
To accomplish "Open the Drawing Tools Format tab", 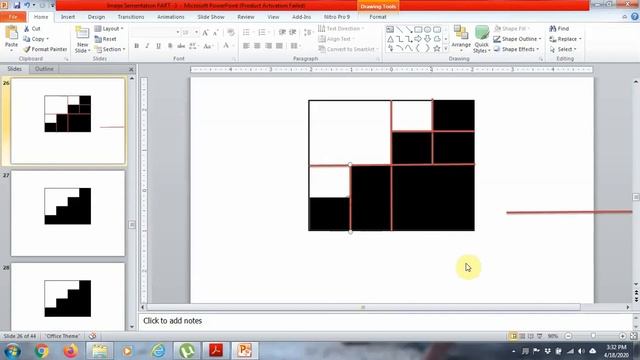I will point(378,17).
